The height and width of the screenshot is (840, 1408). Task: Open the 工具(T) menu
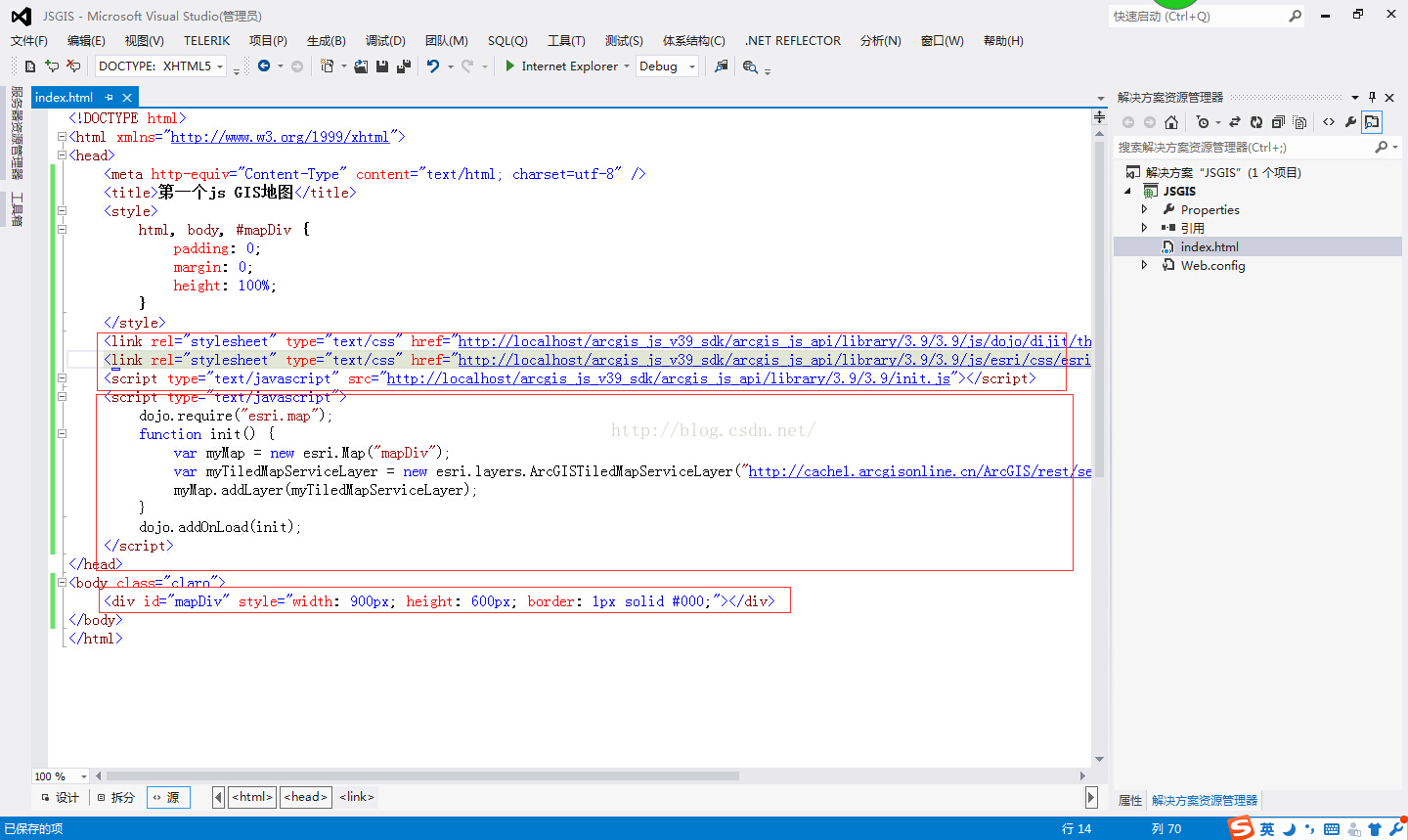pos(566,40)
